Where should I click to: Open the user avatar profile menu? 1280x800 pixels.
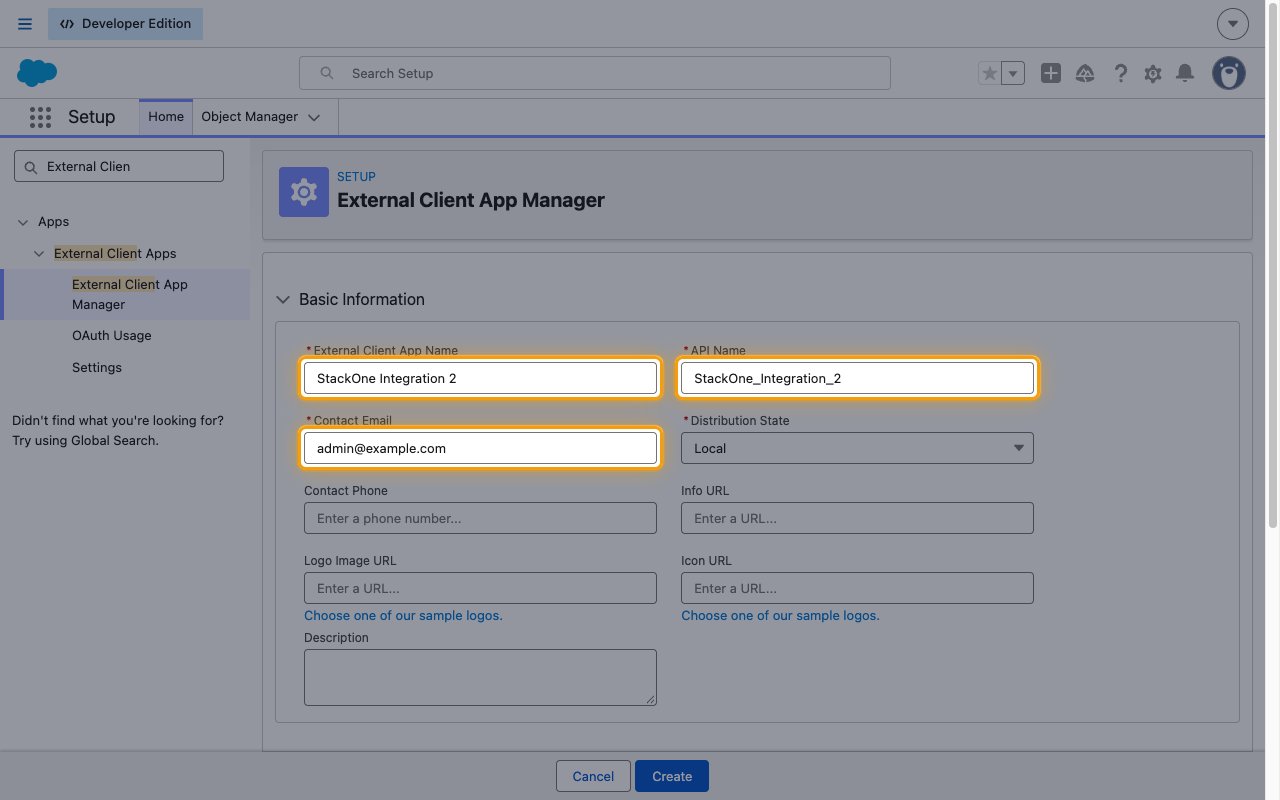point(1229,73)
